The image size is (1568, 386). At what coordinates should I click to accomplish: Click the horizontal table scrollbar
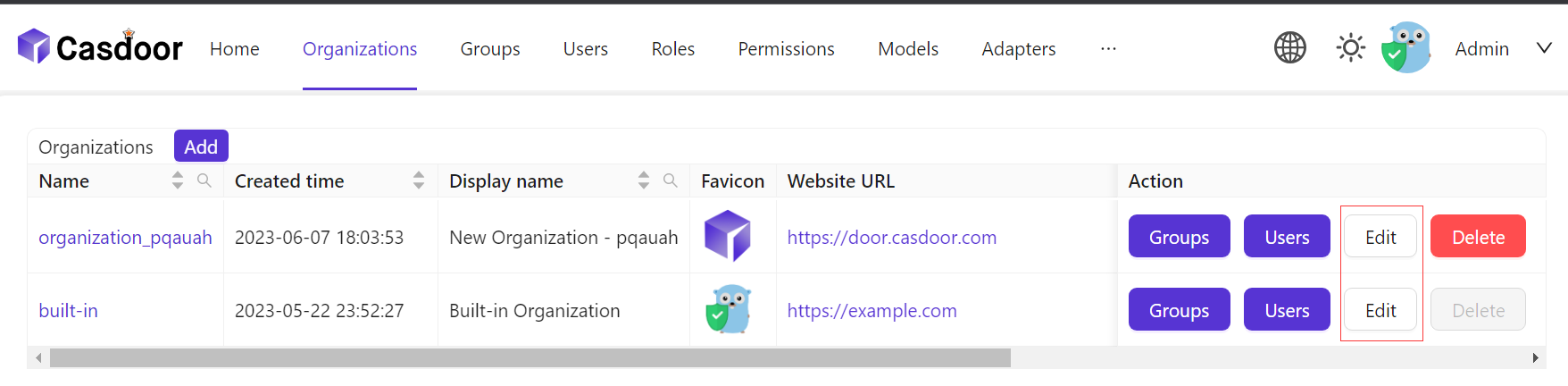[530, 358]
